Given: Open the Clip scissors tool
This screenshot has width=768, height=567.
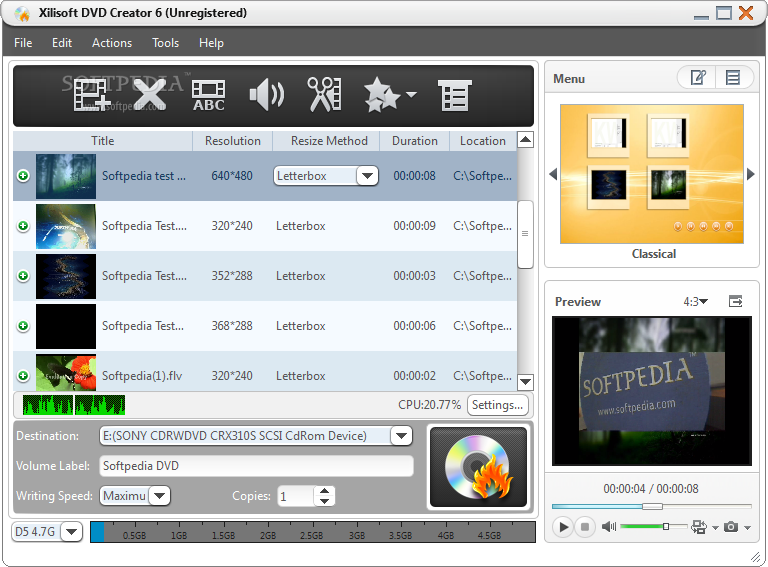Looking at the screenshot, I should click(x=324, y=94).
